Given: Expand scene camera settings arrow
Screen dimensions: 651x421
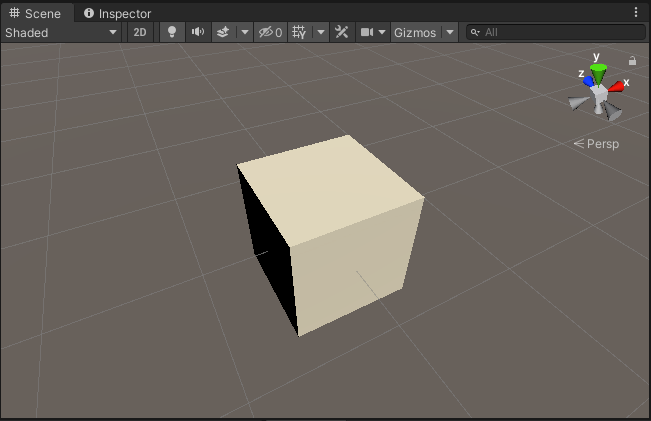Looking at the screenshot, I should tap(382, 32).
